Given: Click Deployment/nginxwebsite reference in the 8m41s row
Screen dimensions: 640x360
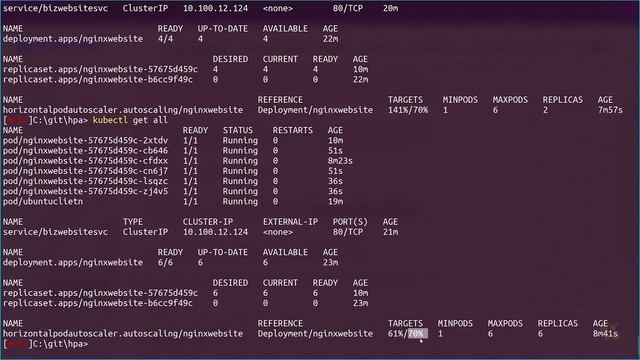Looking at the screenshot, I should pyautogui.click(x=315, y=334).
